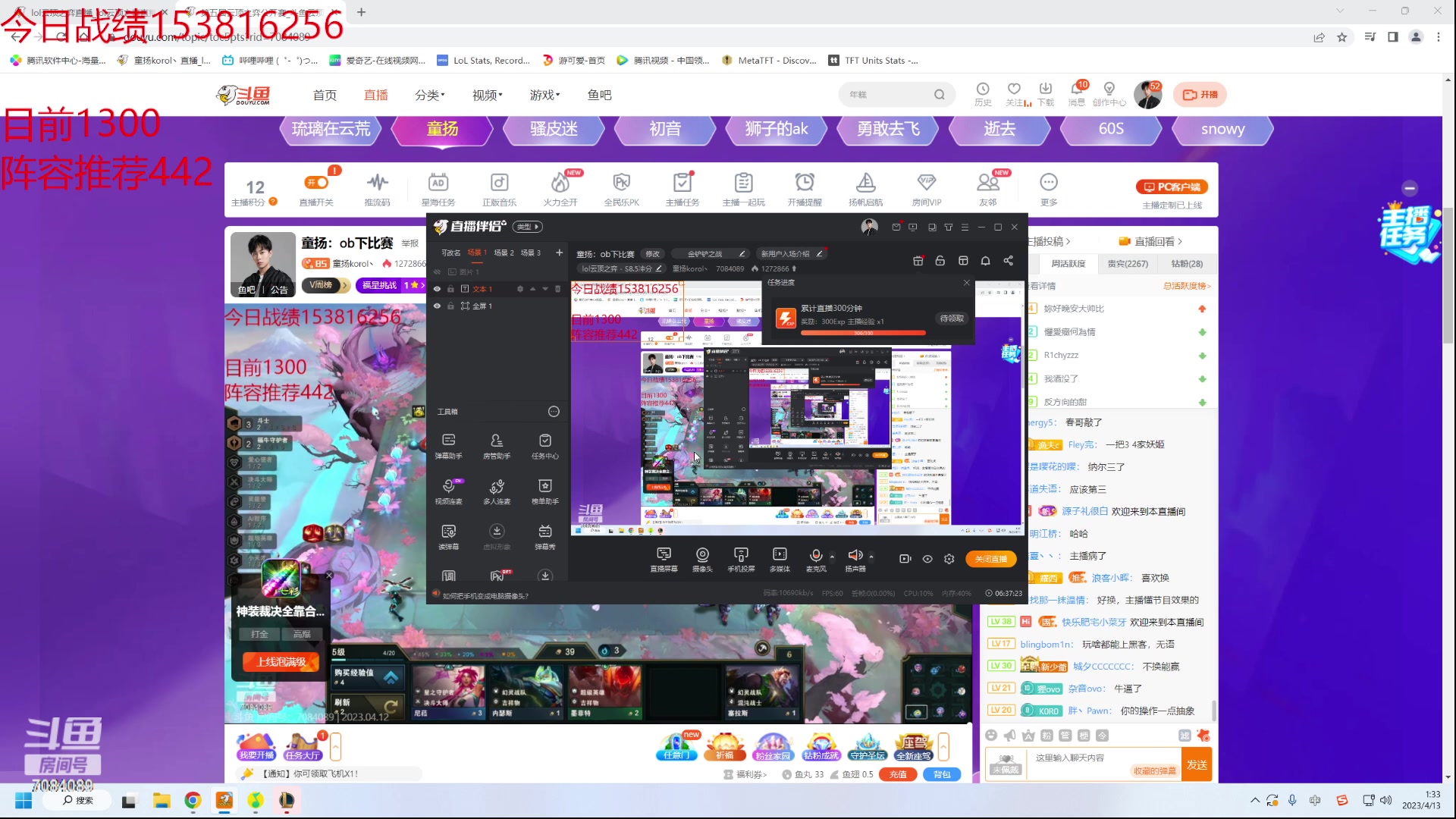This screenshot has width=1456, height=819.
Task: Delete the 文本 1 layer
Action: (x=557, y=289)
